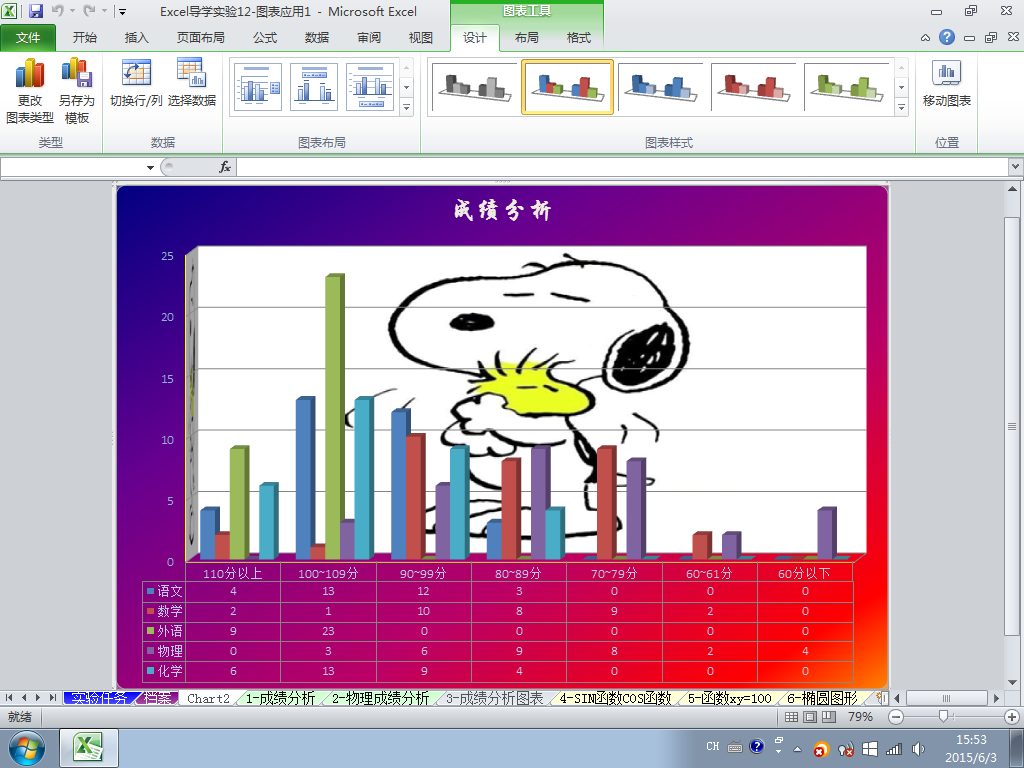1024x768 pixels.
Task: Select sheet tab 3-成绩分析图表
Action: click(x=494, y=698)
